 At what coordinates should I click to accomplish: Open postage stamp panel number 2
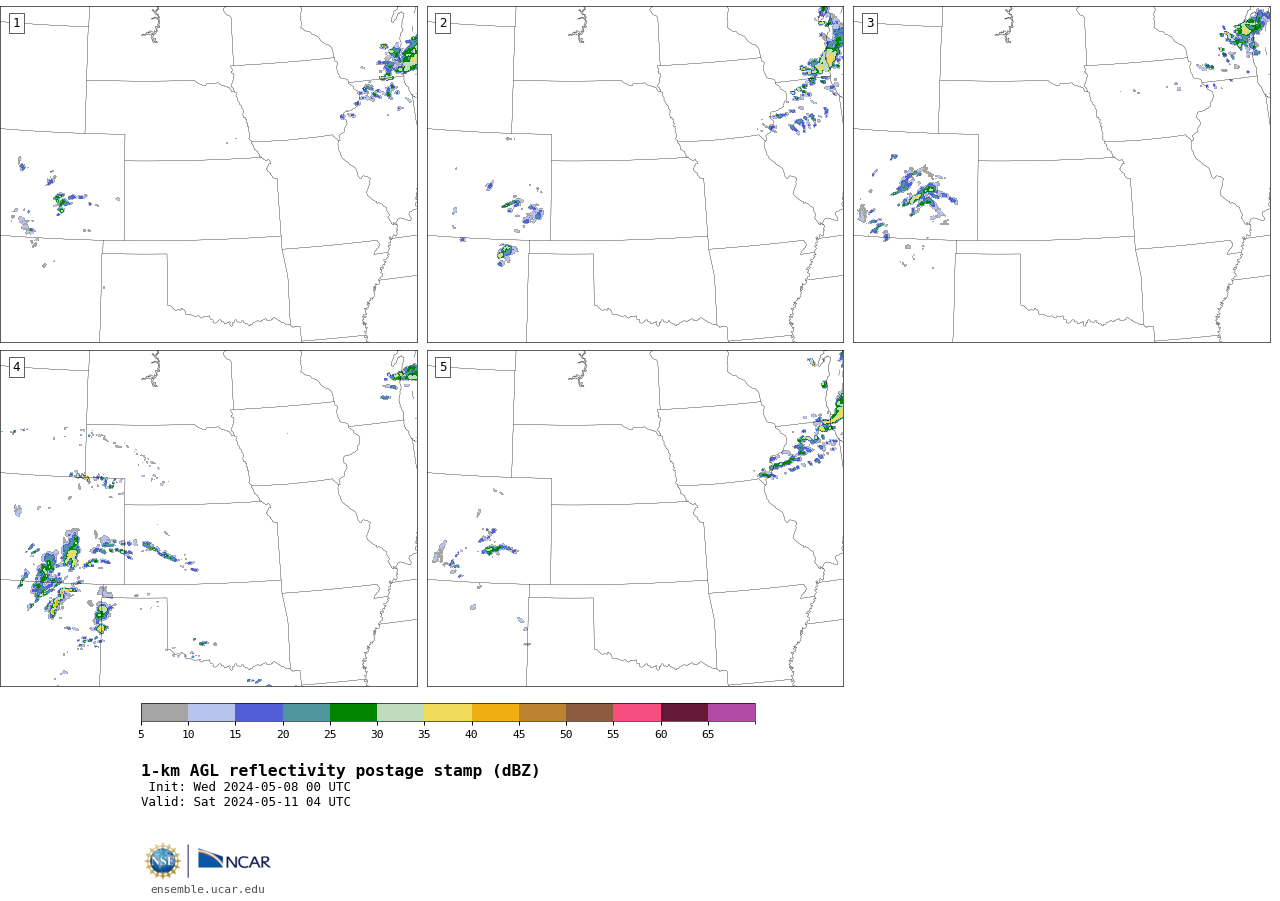tap(635, 174)
